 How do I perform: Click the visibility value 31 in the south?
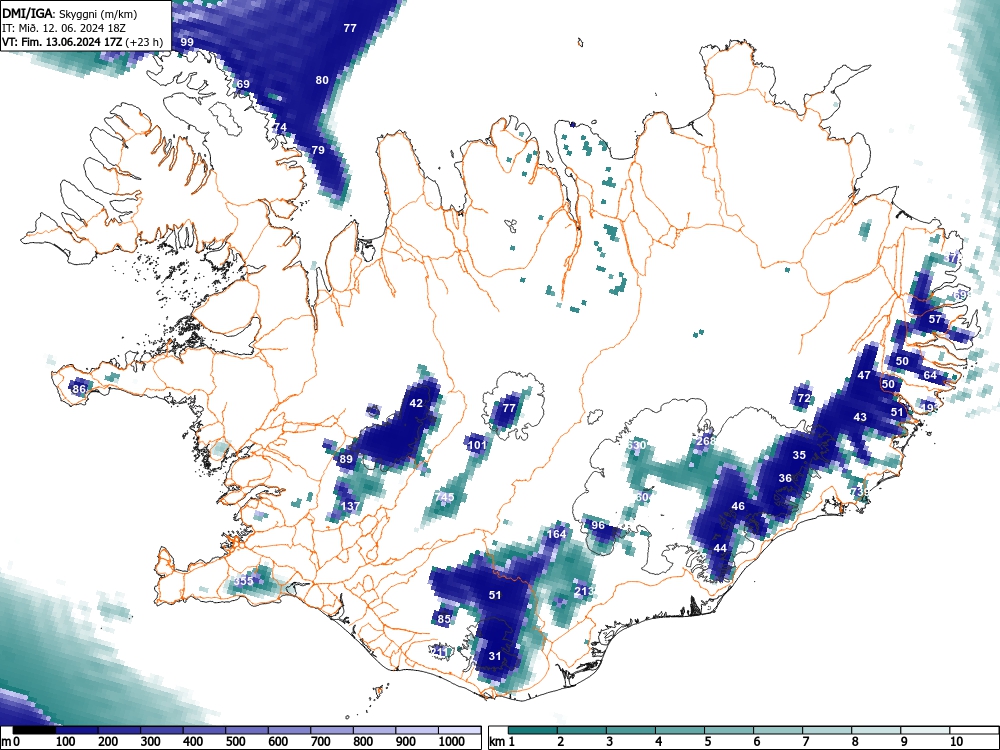(x=495, y=656)
